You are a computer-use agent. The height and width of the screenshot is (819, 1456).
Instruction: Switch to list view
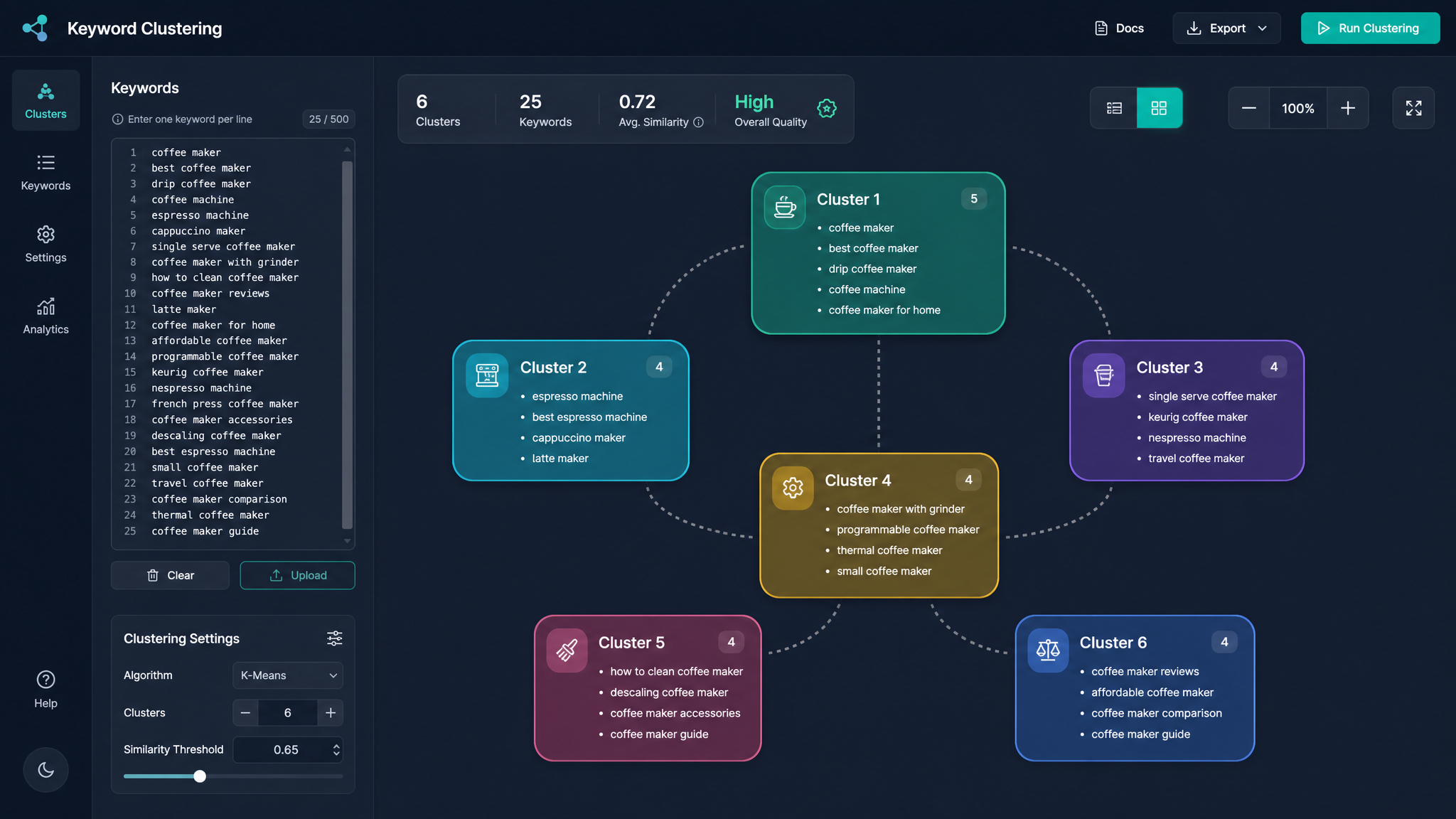click(x=1114, y=108)
